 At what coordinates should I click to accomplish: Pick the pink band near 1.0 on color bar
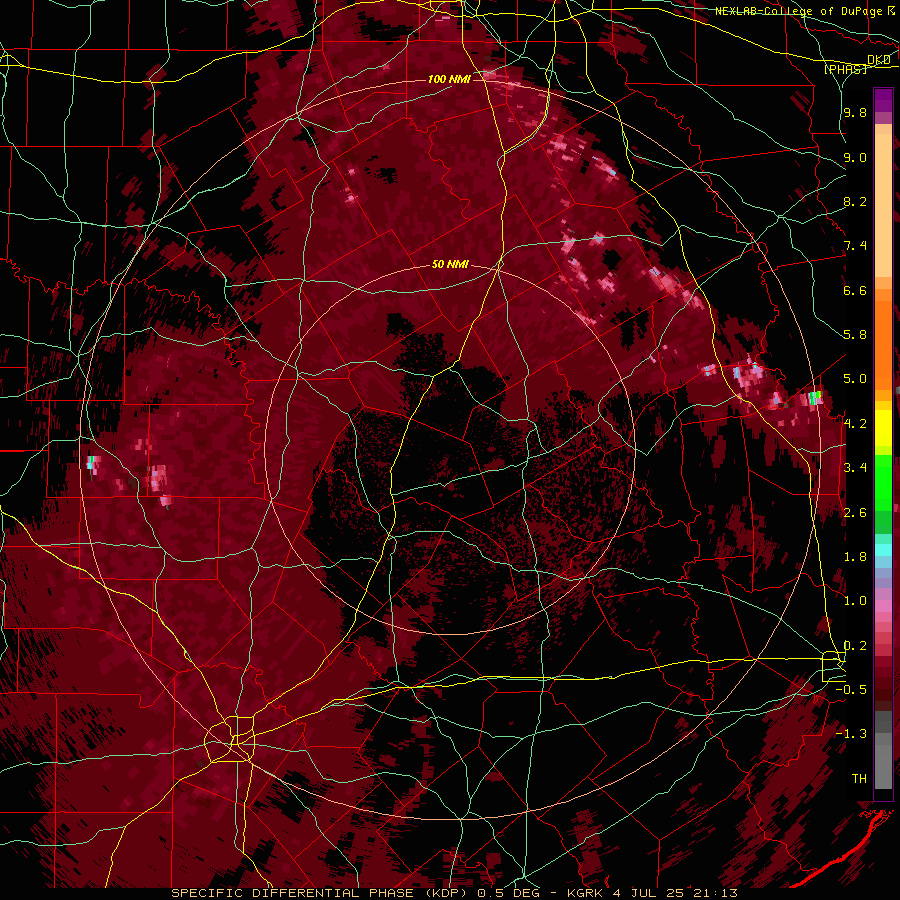tap(883, 606)
